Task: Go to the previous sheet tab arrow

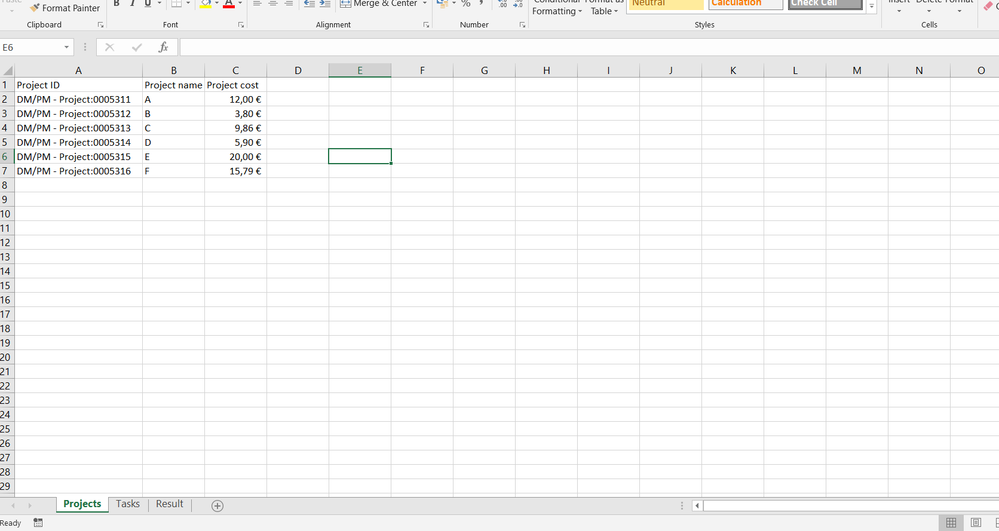Action: [x=13, y=506]
